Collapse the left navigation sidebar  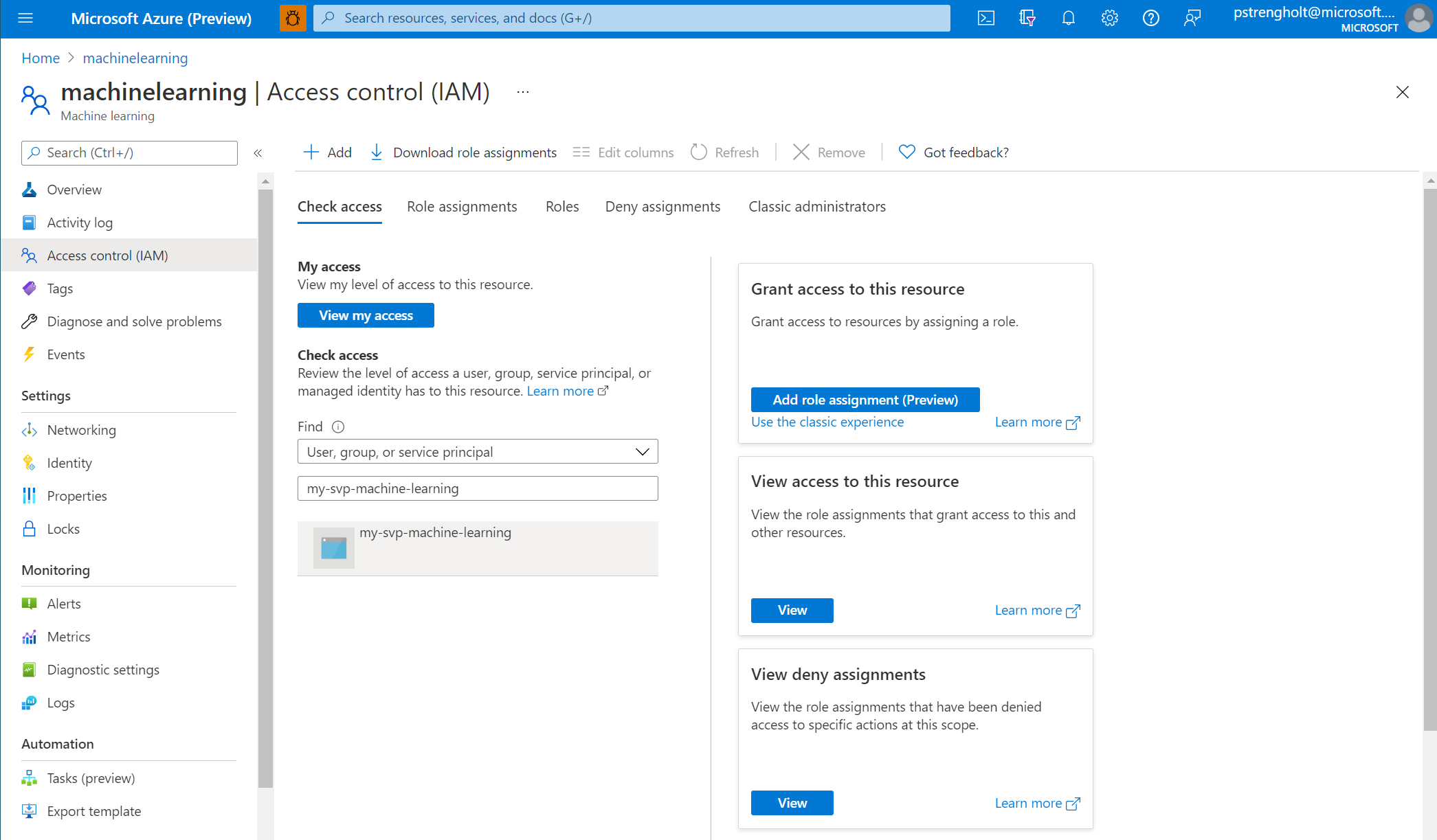click(x=258, y=153)
